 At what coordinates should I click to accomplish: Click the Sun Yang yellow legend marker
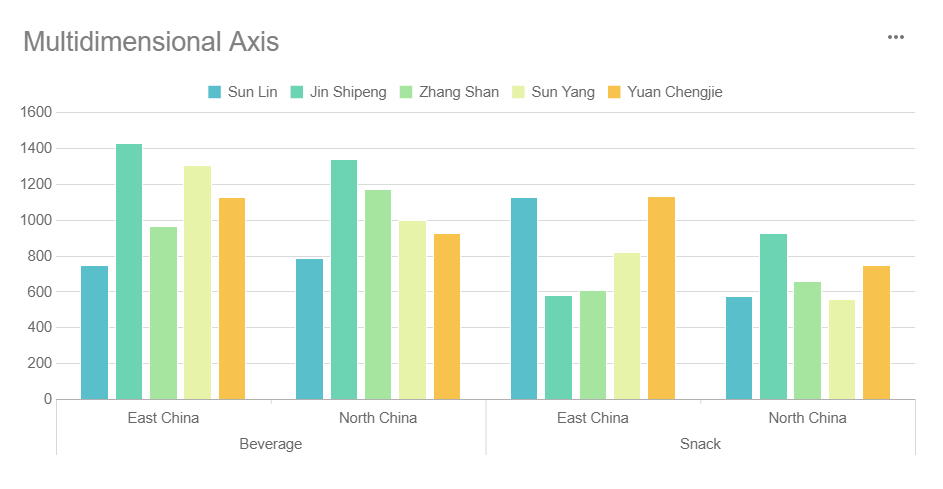click(518, 92)
